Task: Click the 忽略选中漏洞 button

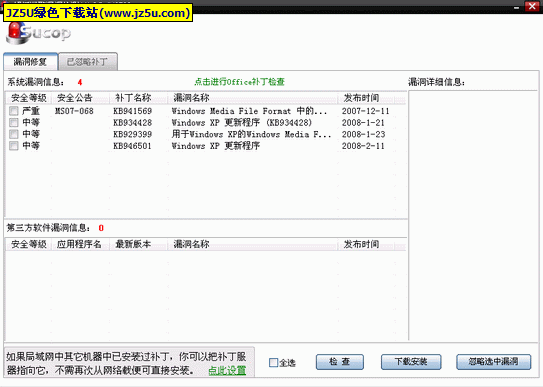Action: point(493,362)
